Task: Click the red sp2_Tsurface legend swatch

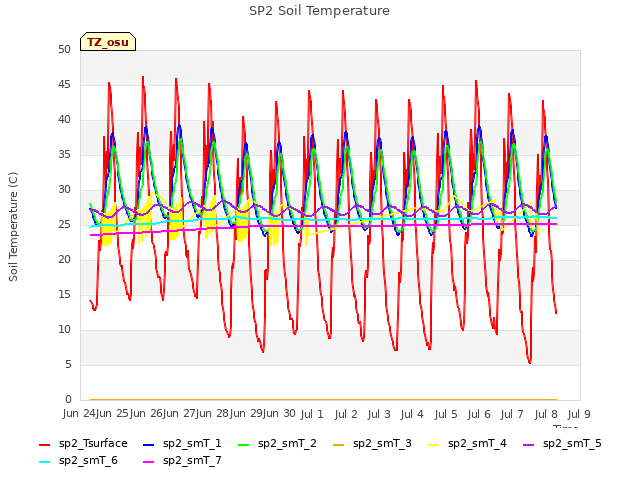Action: coord(44,444)
